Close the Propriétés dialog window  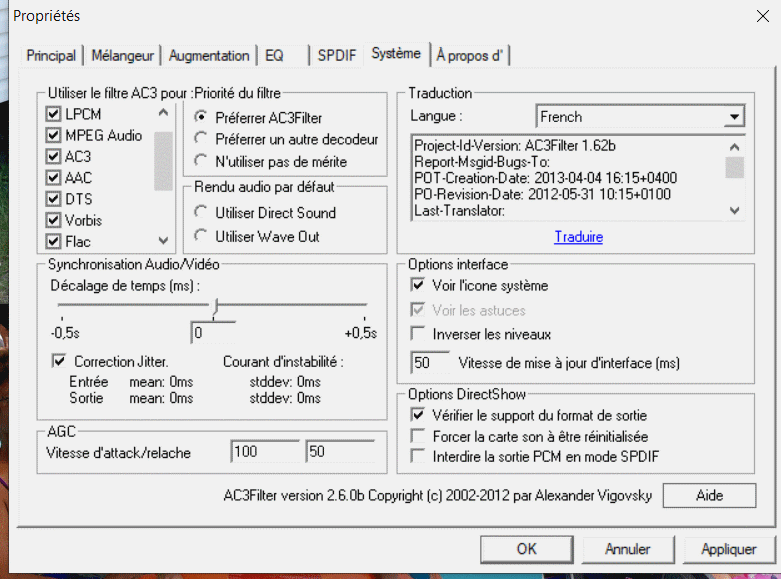click(x=763, y=16)
